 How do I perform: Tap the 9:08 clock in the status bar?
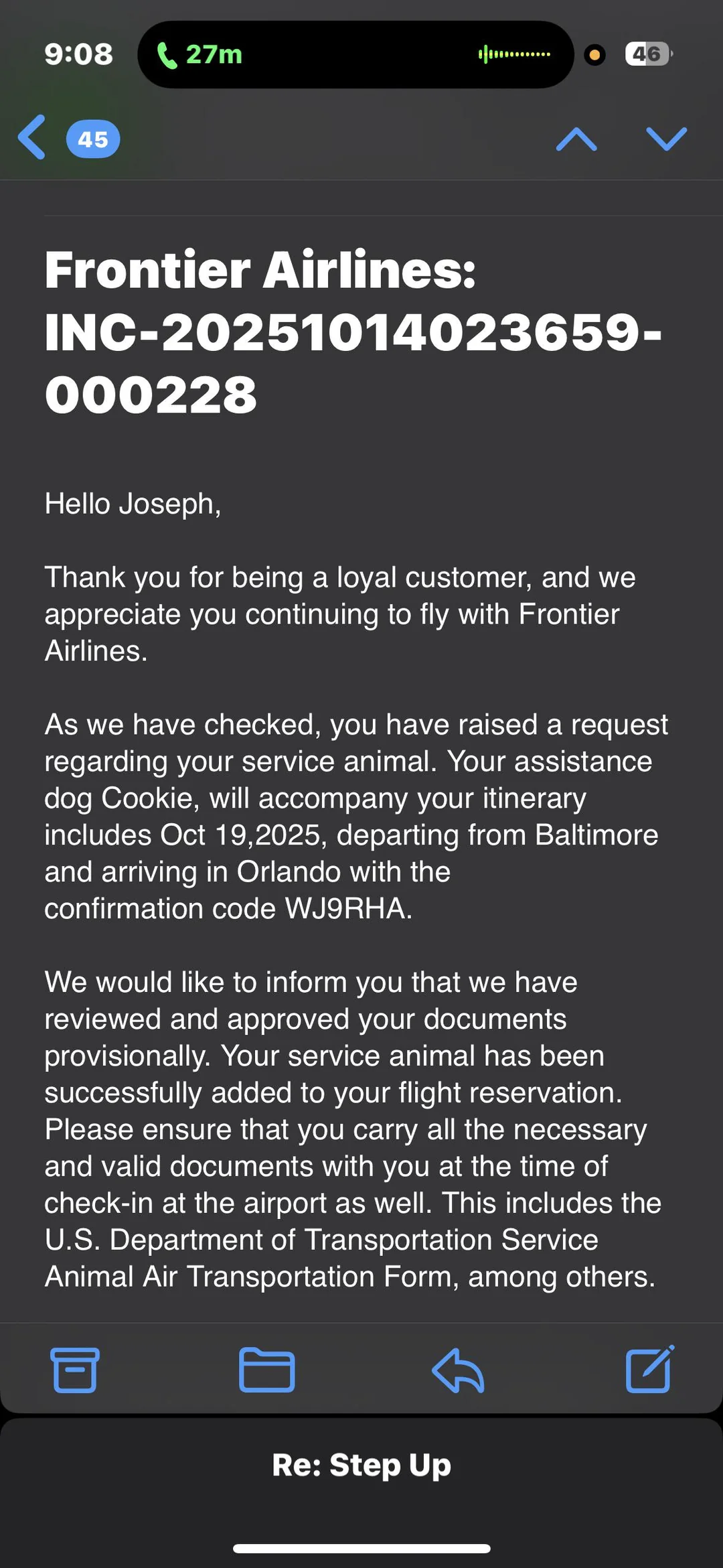pos(78,54)
